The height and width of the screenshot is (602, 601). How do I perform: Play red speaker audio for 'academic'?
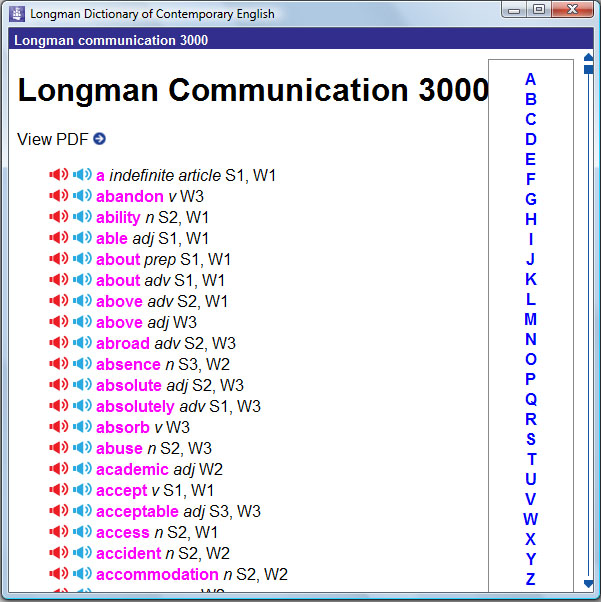click(59, 469)
